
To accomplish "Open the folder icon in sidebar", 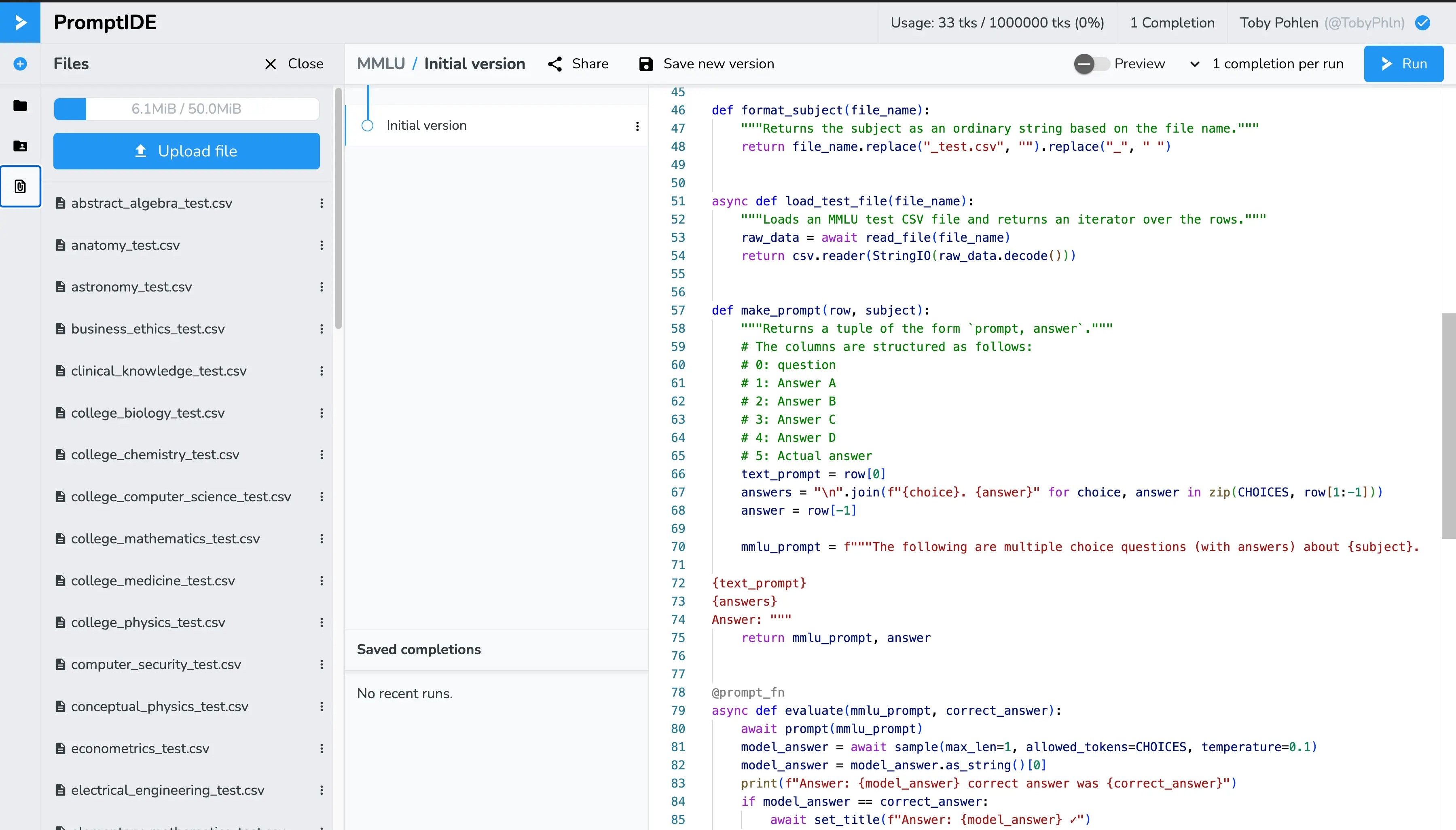I will [20, 106].
